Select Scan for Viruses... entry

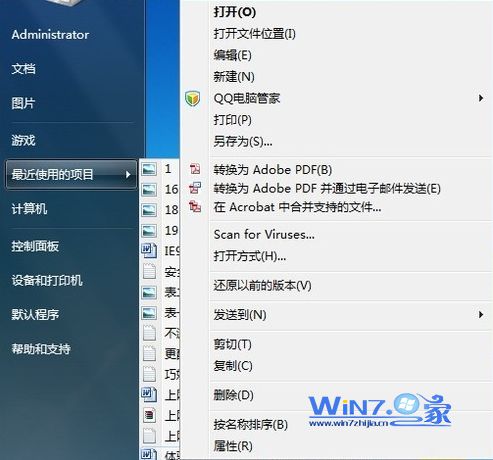tap(264, 234)
